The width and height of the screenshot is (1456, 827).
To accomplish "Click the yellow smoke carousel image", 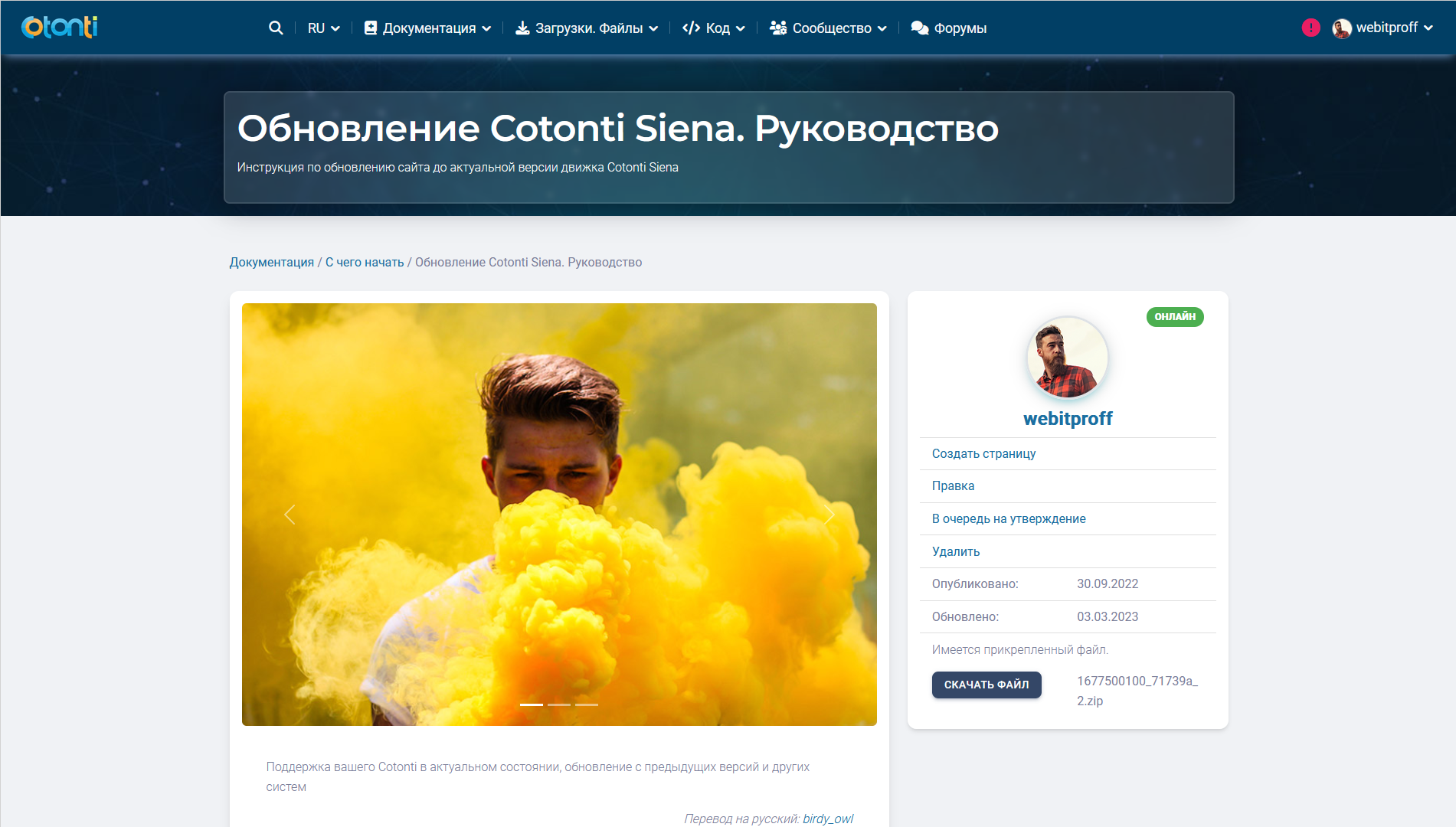I will click(x=559, y=515).
